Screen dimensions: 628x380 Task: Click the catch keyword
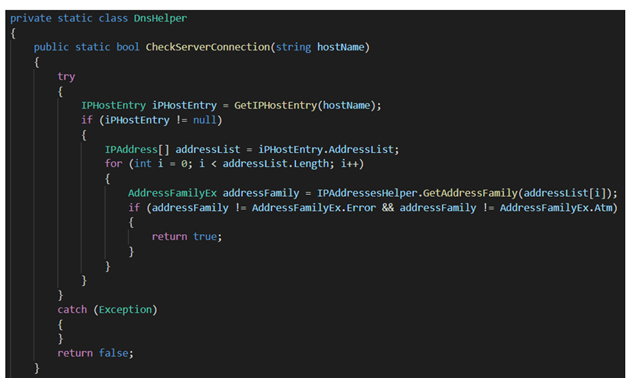point(72,310)
